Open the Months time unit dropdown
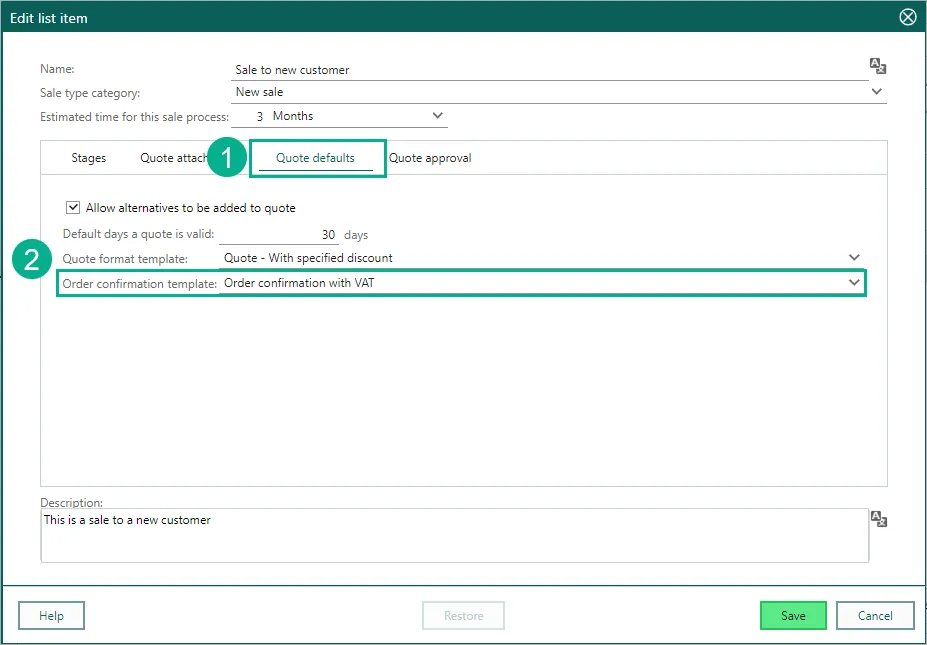 click(x=437, y=116)
